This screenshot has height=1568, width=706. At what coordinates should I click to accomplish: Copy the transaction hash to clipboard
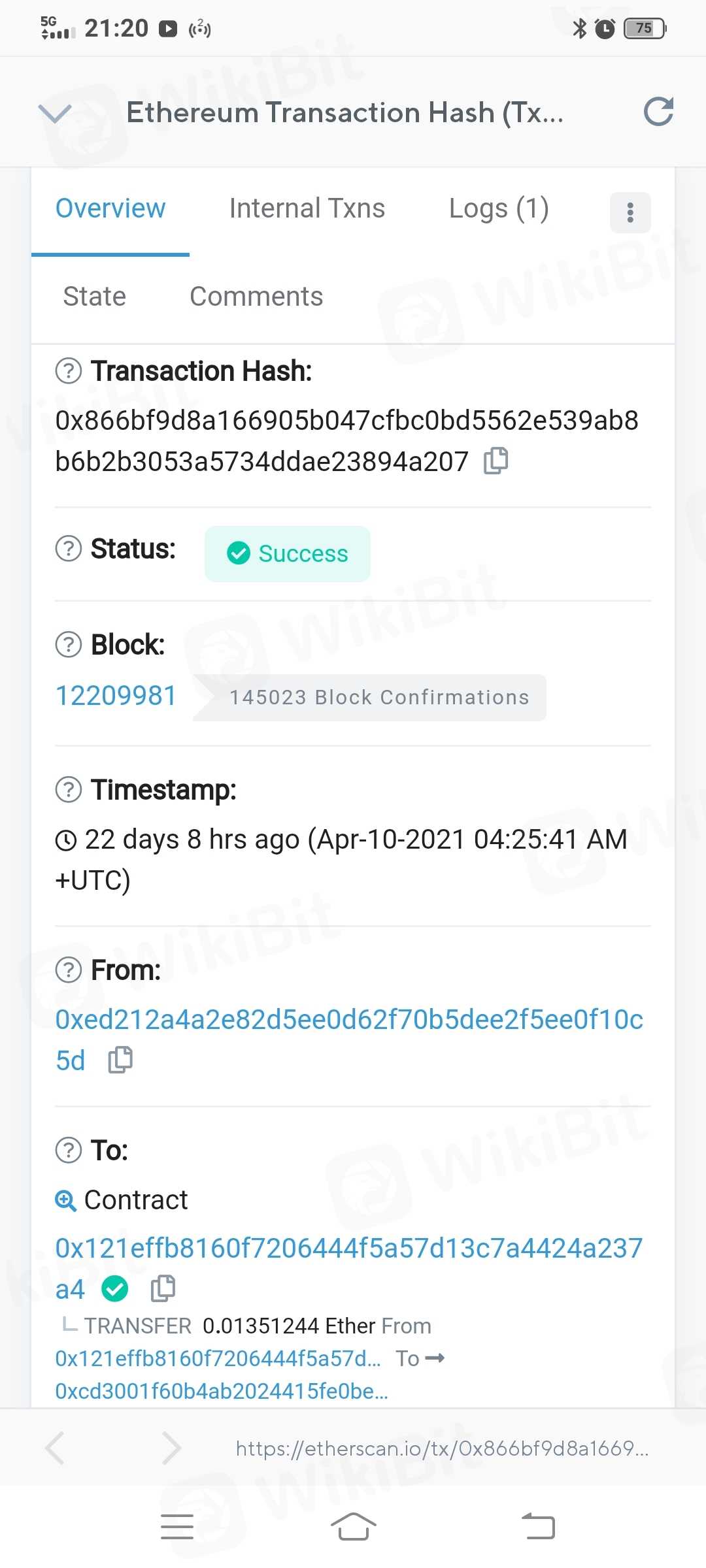496,461
